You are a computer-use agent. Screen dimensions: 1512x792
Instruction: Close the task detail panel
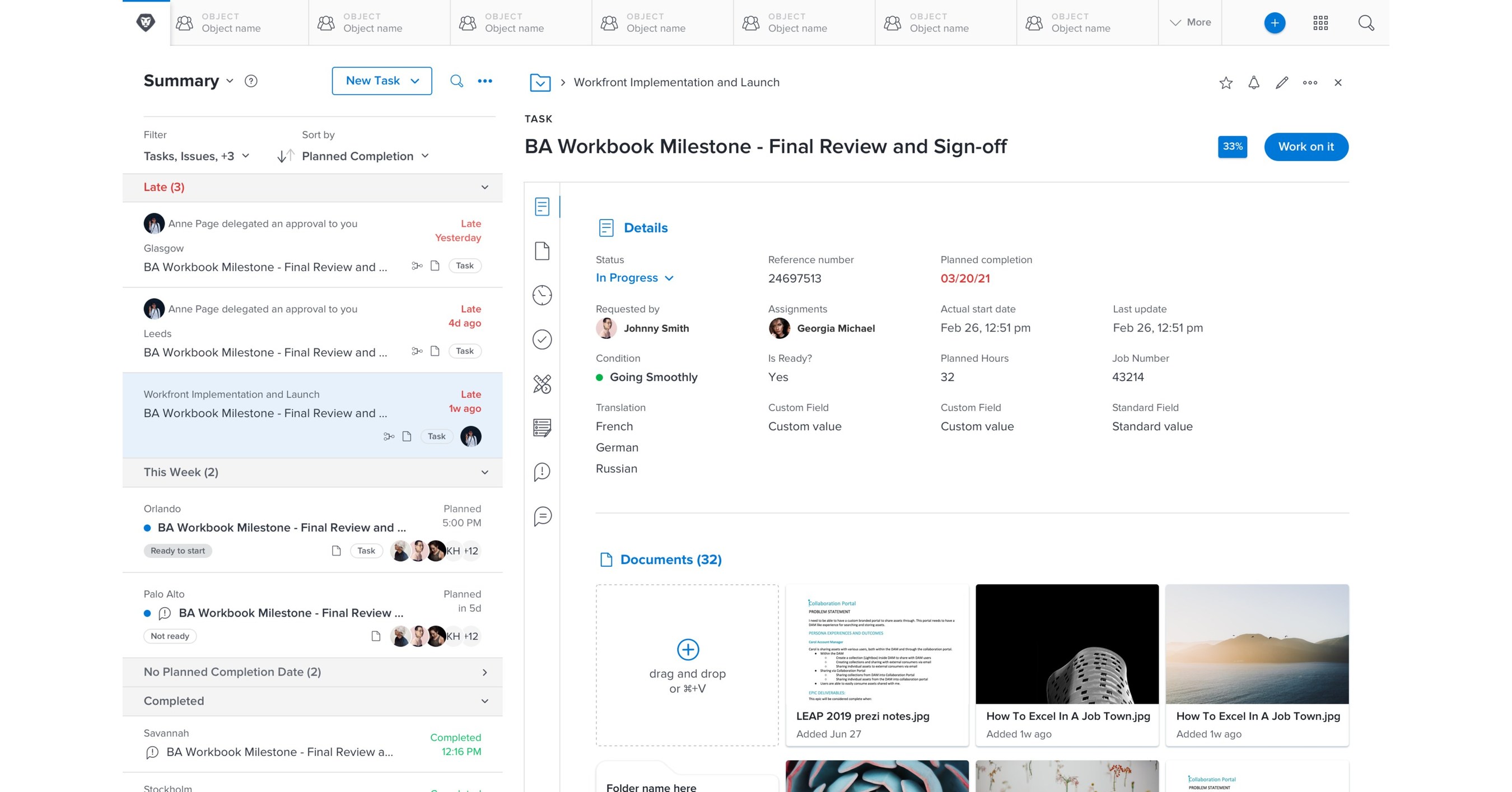click(x=1338, y=83)
